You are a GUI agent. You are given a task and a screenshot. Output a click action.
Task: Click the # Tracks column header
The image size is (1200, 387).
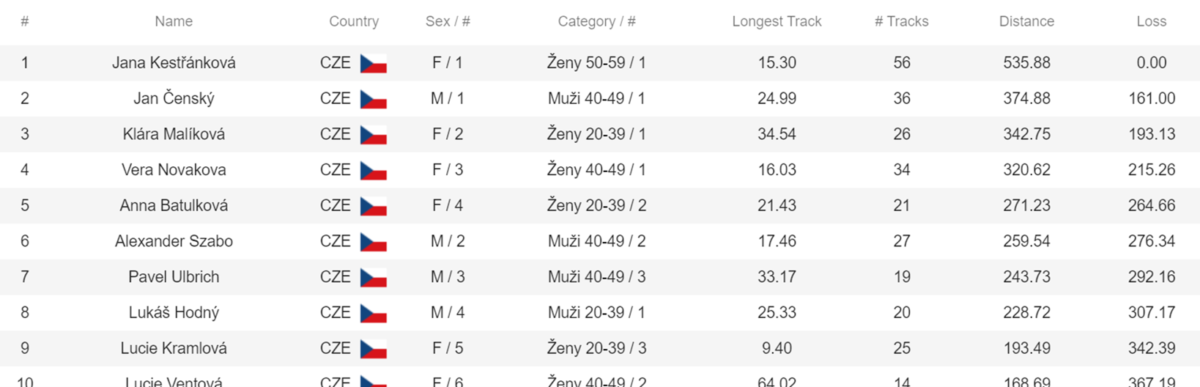pos(902,21)
